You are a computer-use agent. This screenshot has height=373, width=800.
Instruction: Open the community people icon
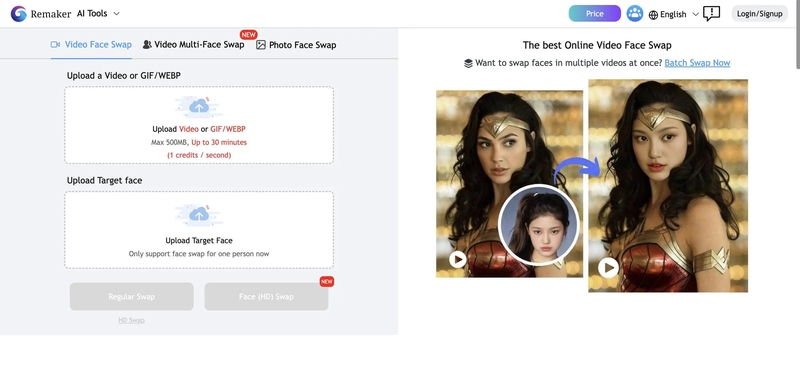tap(635, 14)
